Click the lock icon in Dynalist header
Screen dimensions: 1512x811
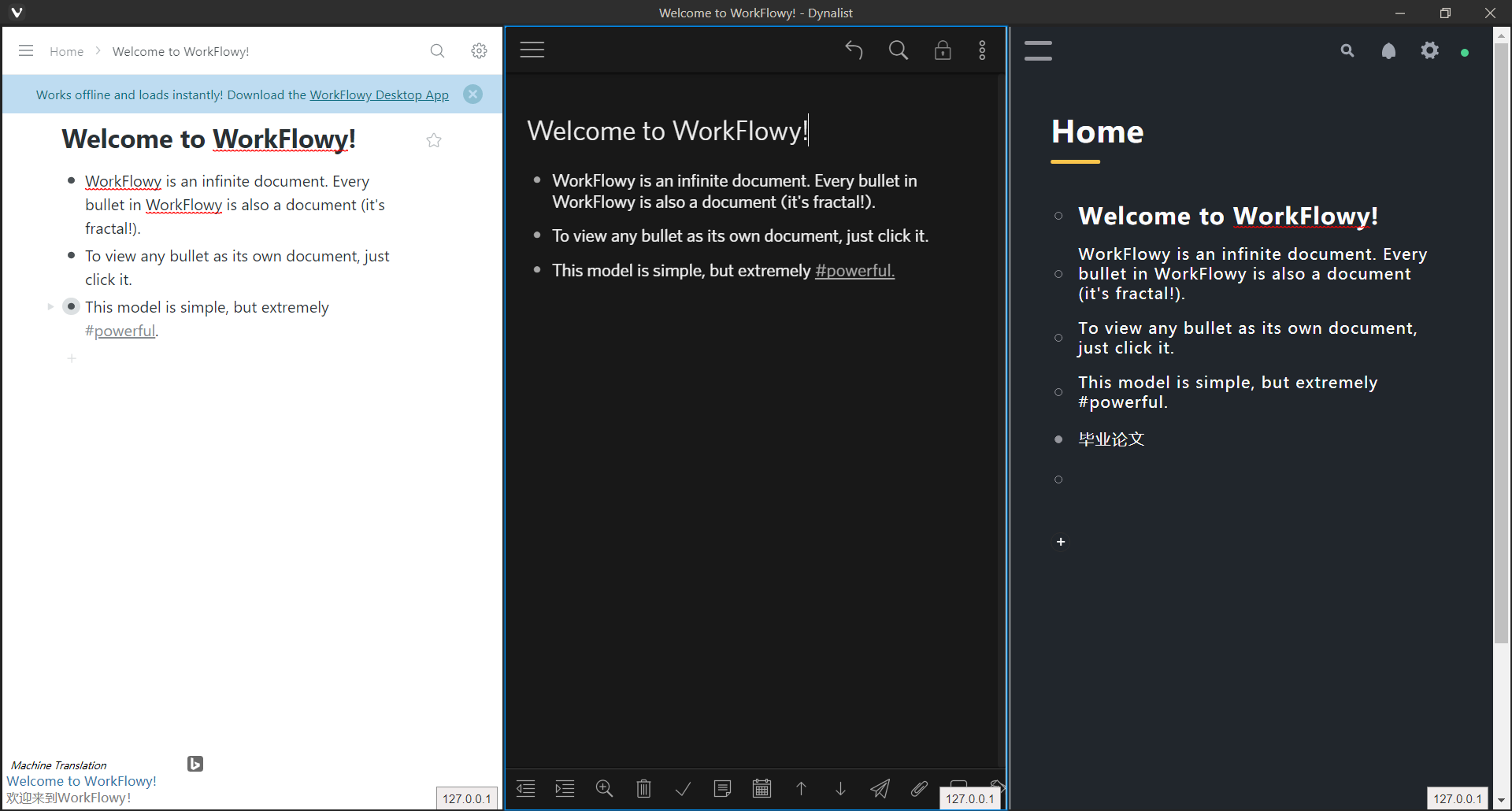pyautogui.click(x=942, y=50)
